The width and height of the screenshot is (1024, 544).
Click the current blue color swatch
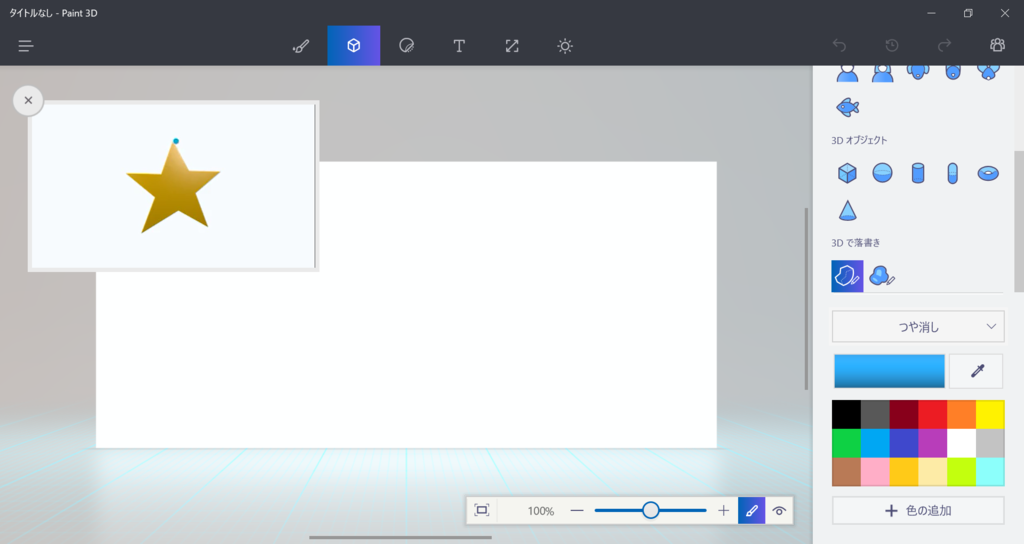[x=889, y=371]
